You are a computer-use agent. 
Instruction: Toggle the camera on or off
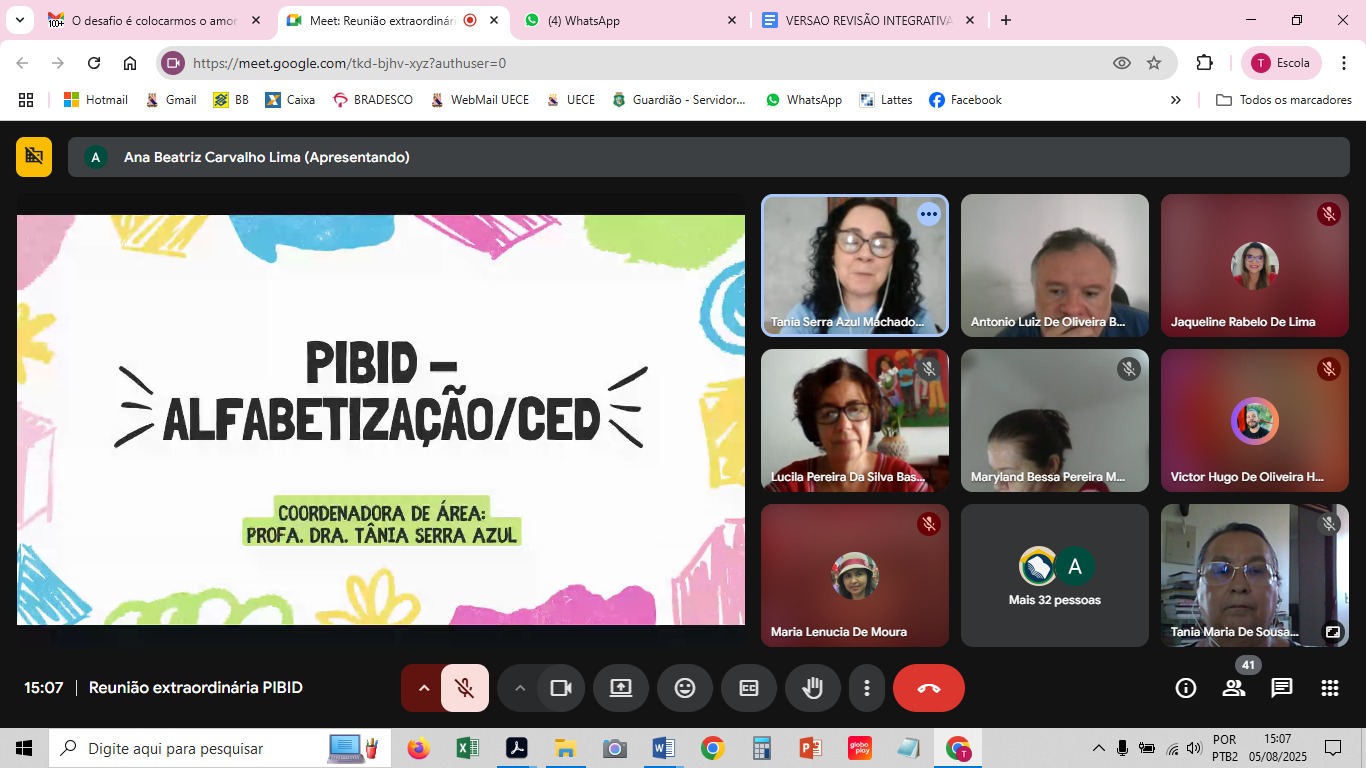click(x=560, y=688)
